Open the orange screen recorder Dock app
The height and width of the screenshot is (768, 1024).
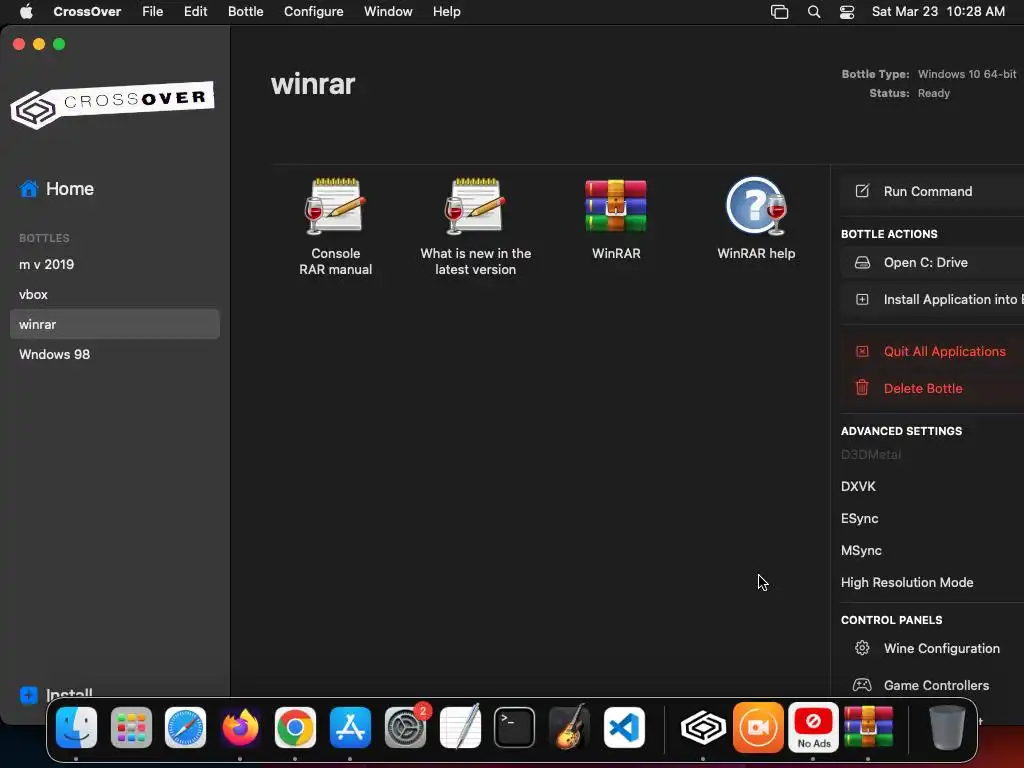[758, 727]
